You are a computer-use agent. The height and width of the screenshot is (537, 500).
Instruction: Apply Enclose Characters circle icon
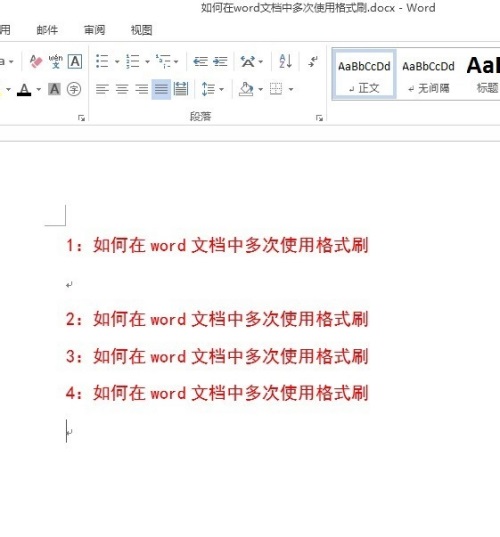pos(74,89)
